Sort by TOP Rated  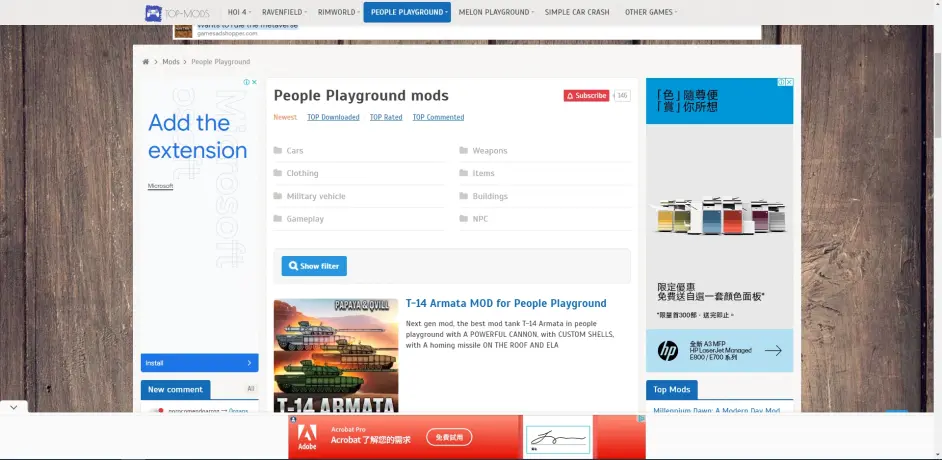coord(386,117)
